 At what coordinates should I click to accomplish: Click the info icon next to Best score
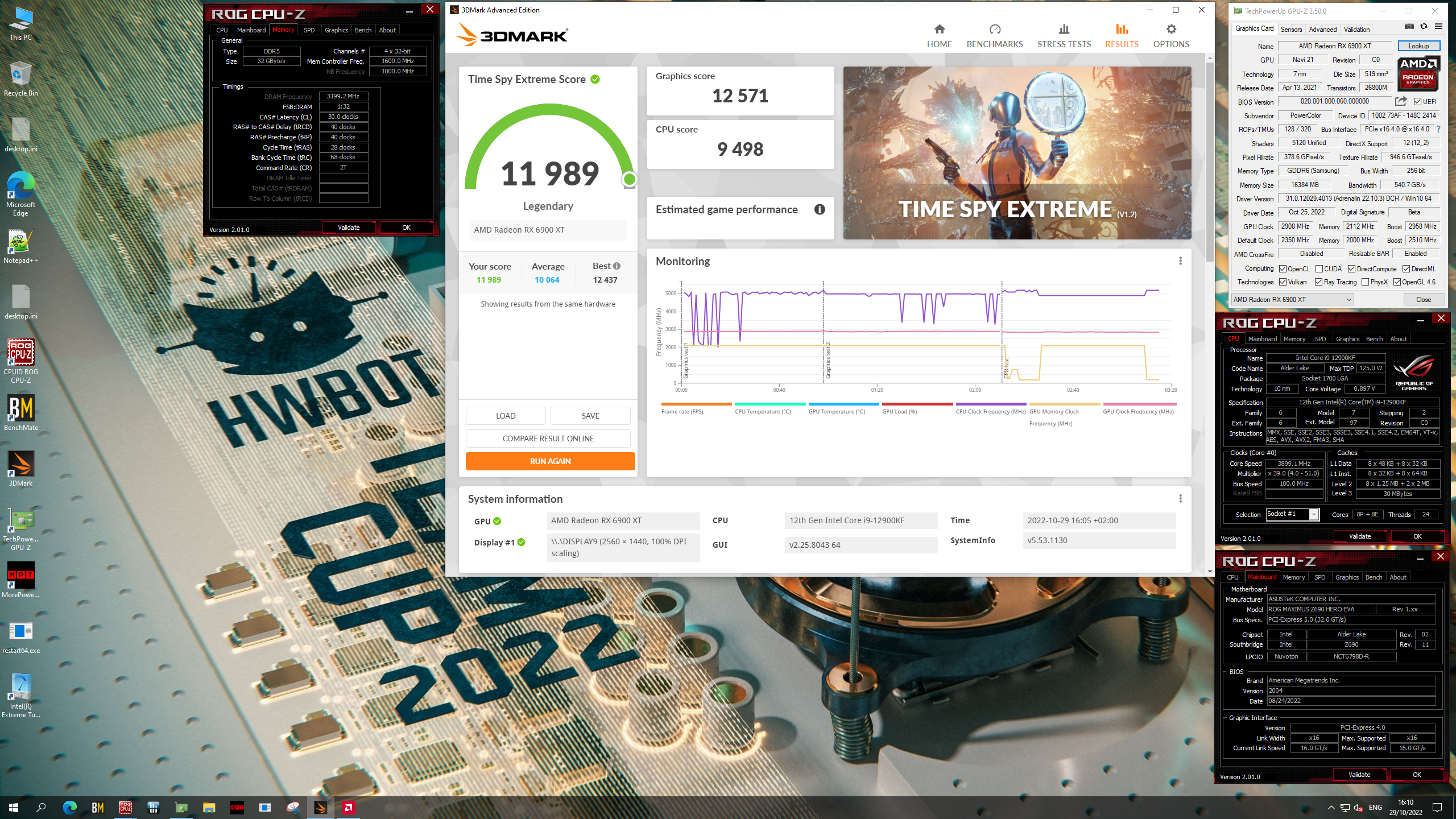pos(617,266)
